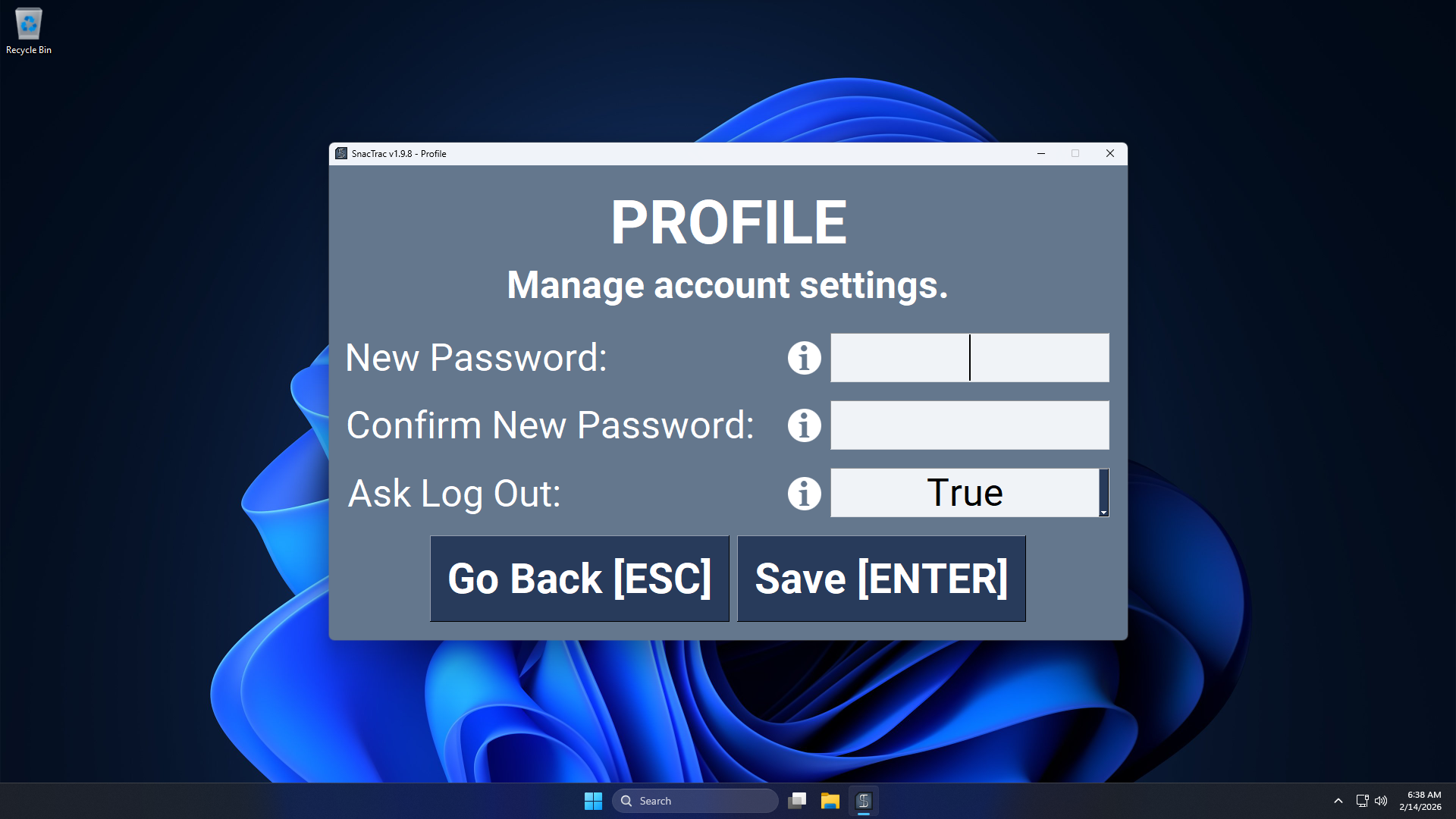Viewport: 1456px width, 819px height.
Task: Open the clock and date flyout
Action: (x=1420, y=801)
